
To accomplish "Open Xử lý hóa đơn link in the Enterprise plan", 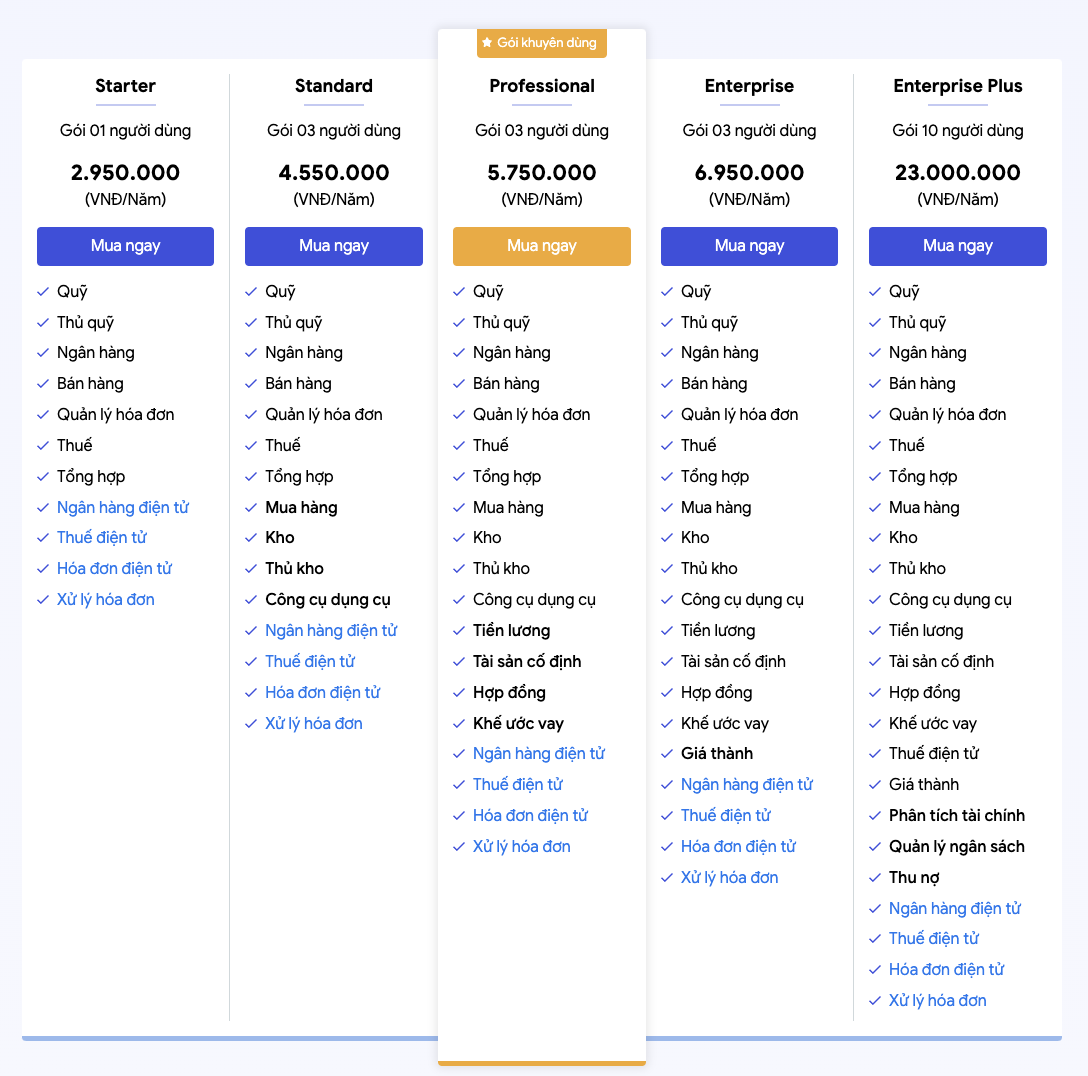I will click(x=729, y=878).
